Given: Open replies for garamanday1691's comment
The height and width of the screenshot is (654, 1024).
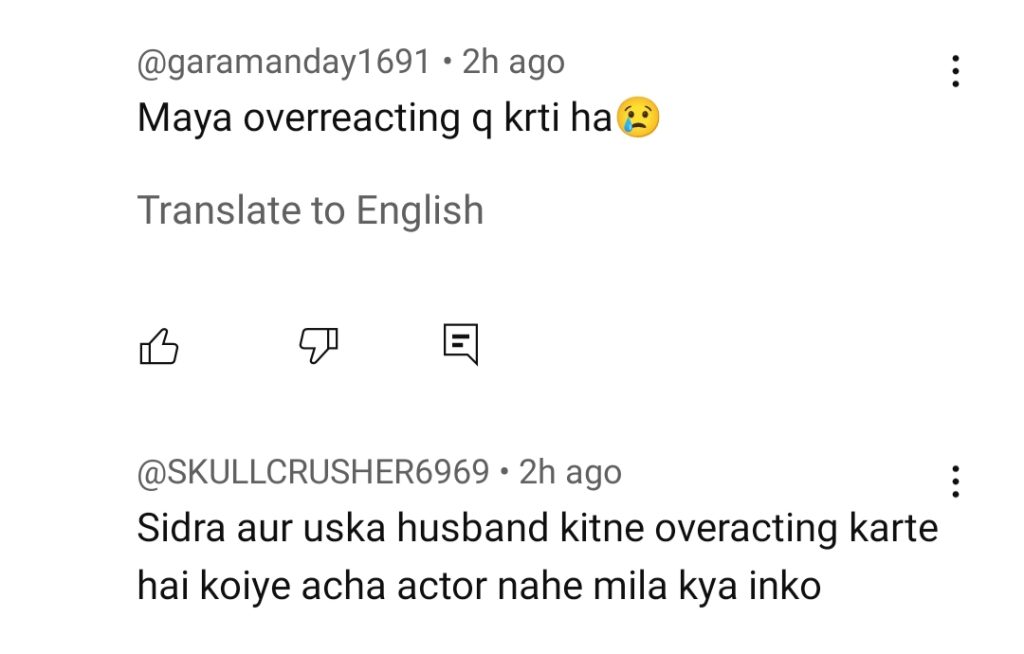Looking at the screenshot, I should [461, 344].
